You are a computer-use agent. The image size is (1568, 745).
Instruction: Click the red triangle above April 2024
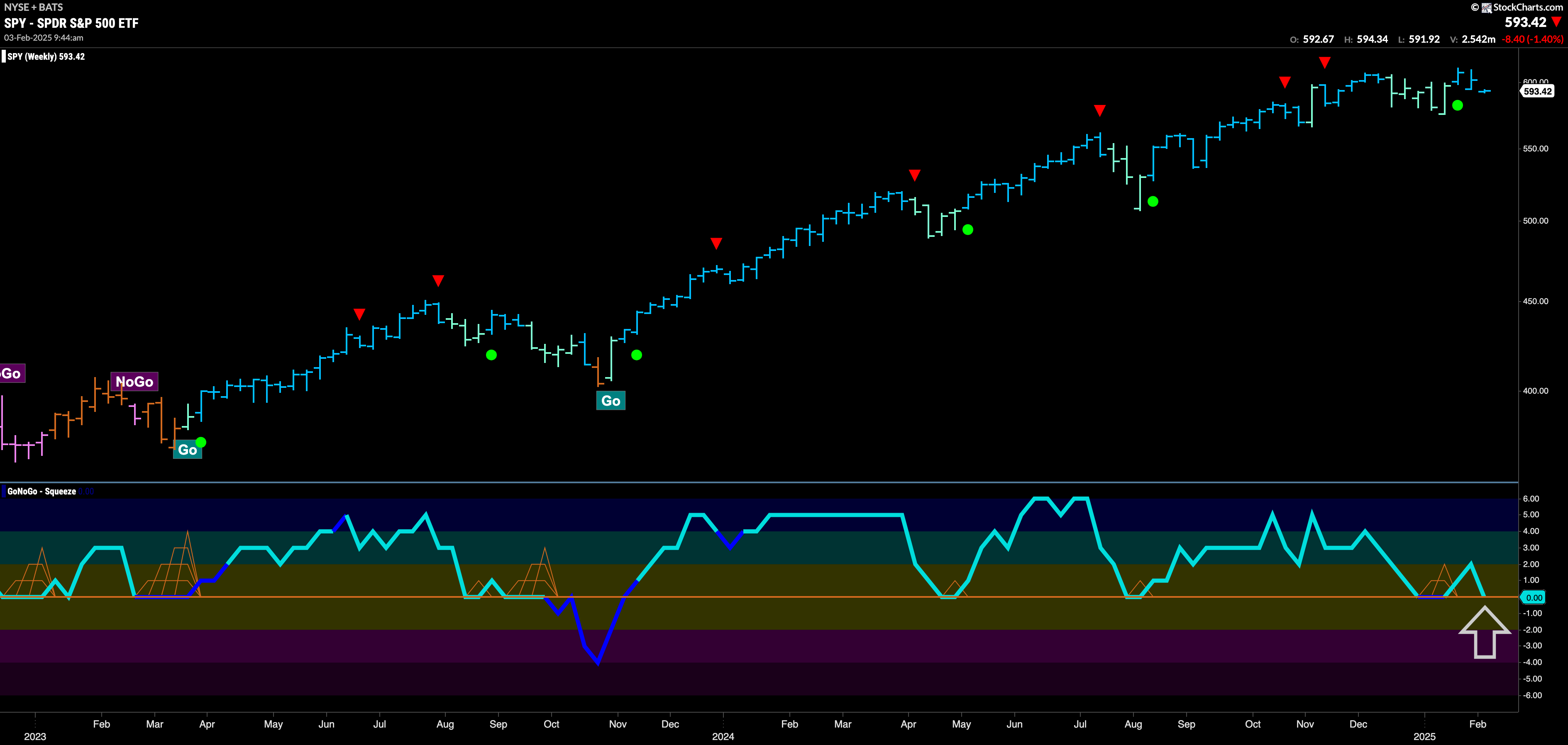(914, 175)
